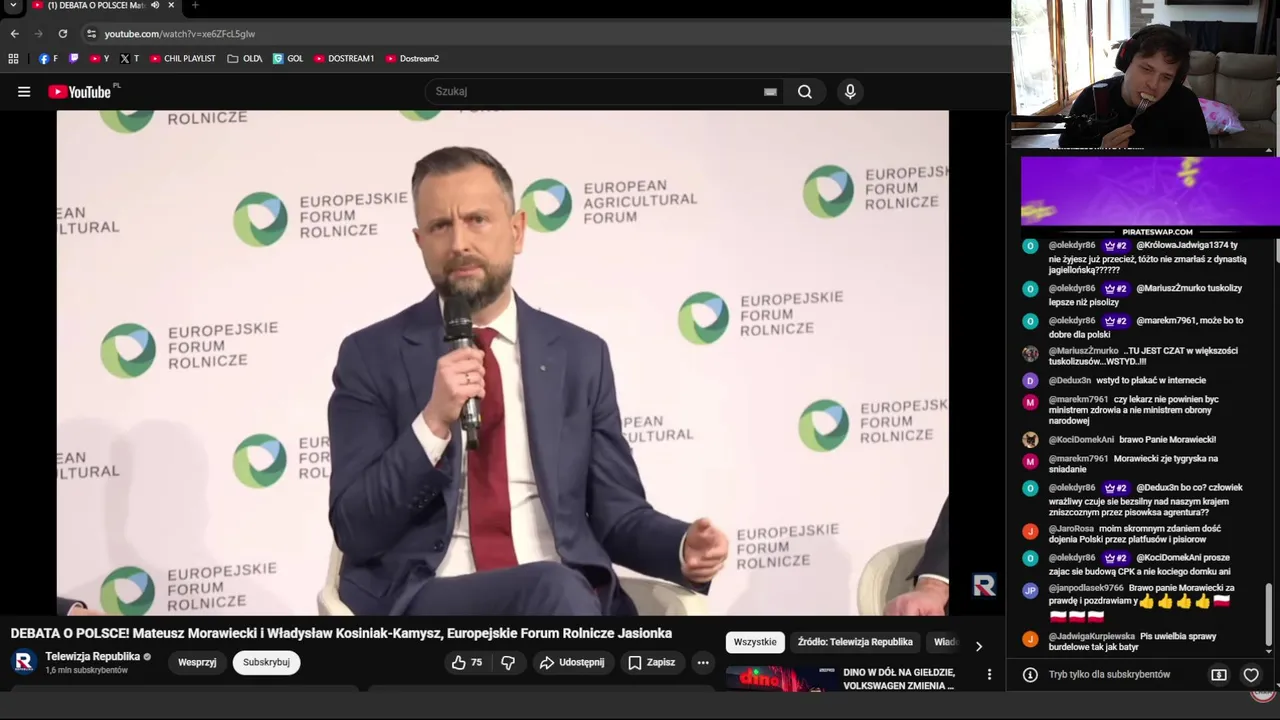
Task: Click the PIRATESWAP.COM banner in chat
Action: (1150, 196)
